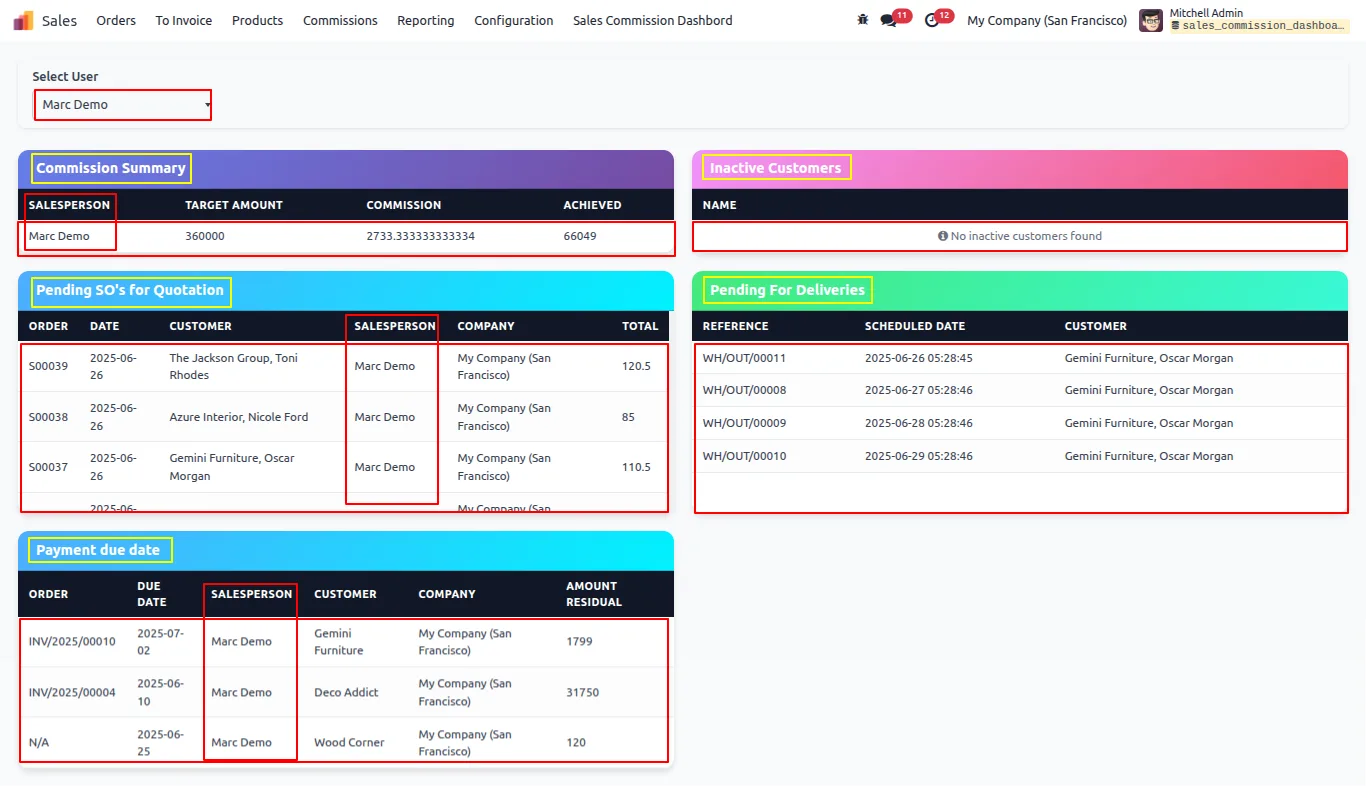The height and width of the screenshot is (786, 1366).
Task: Open the Configuration menu
Action: tap(514, 20)
